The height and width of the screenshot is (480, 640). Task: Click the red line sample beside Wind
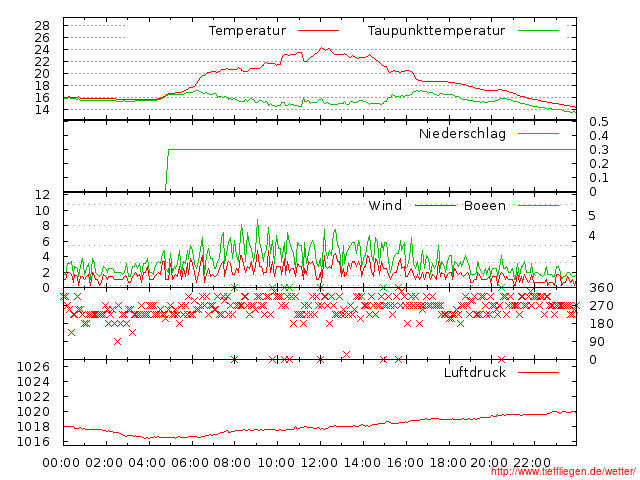[435, 205]
